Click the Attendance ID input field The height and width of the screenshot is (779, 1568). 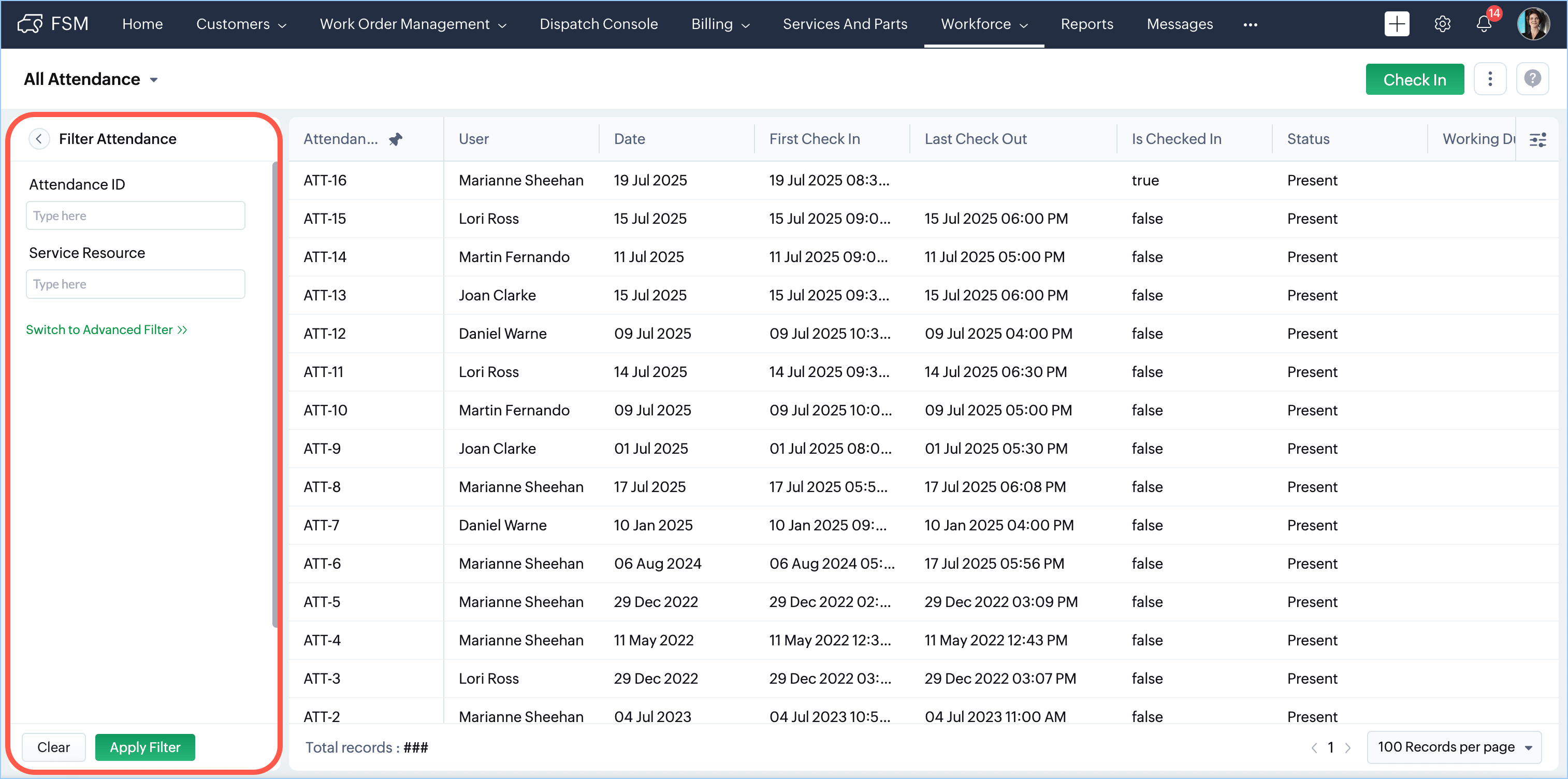135,215
